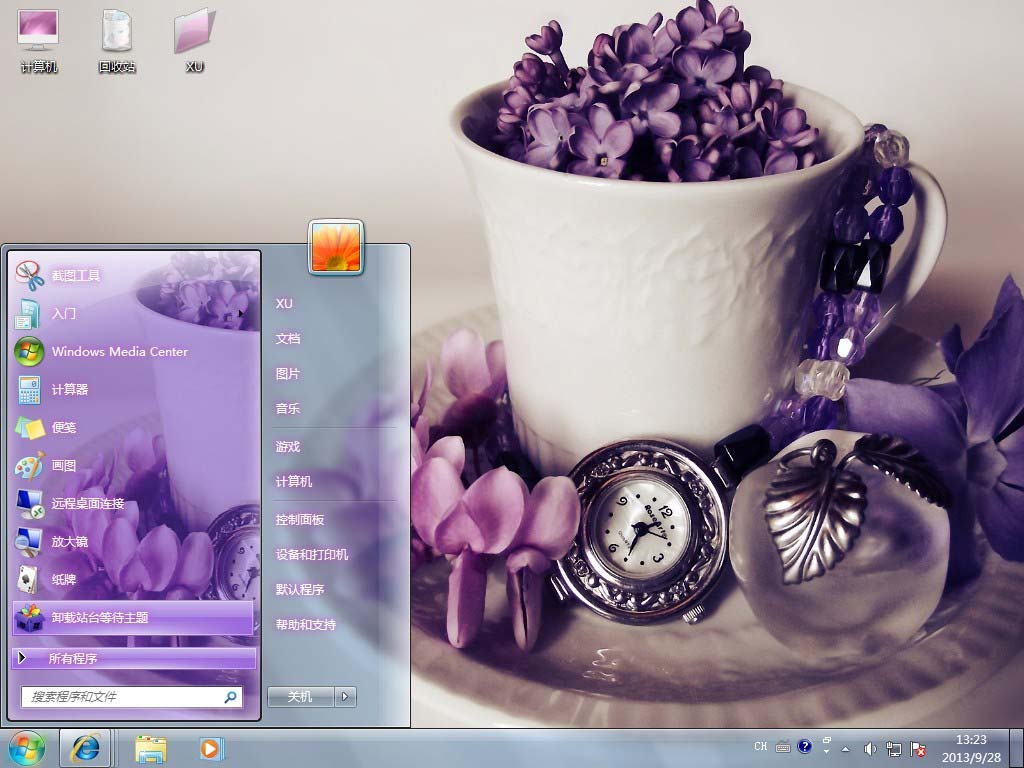
Task: Select 控制面板 in the Start menu
Action: coord(300,520)
